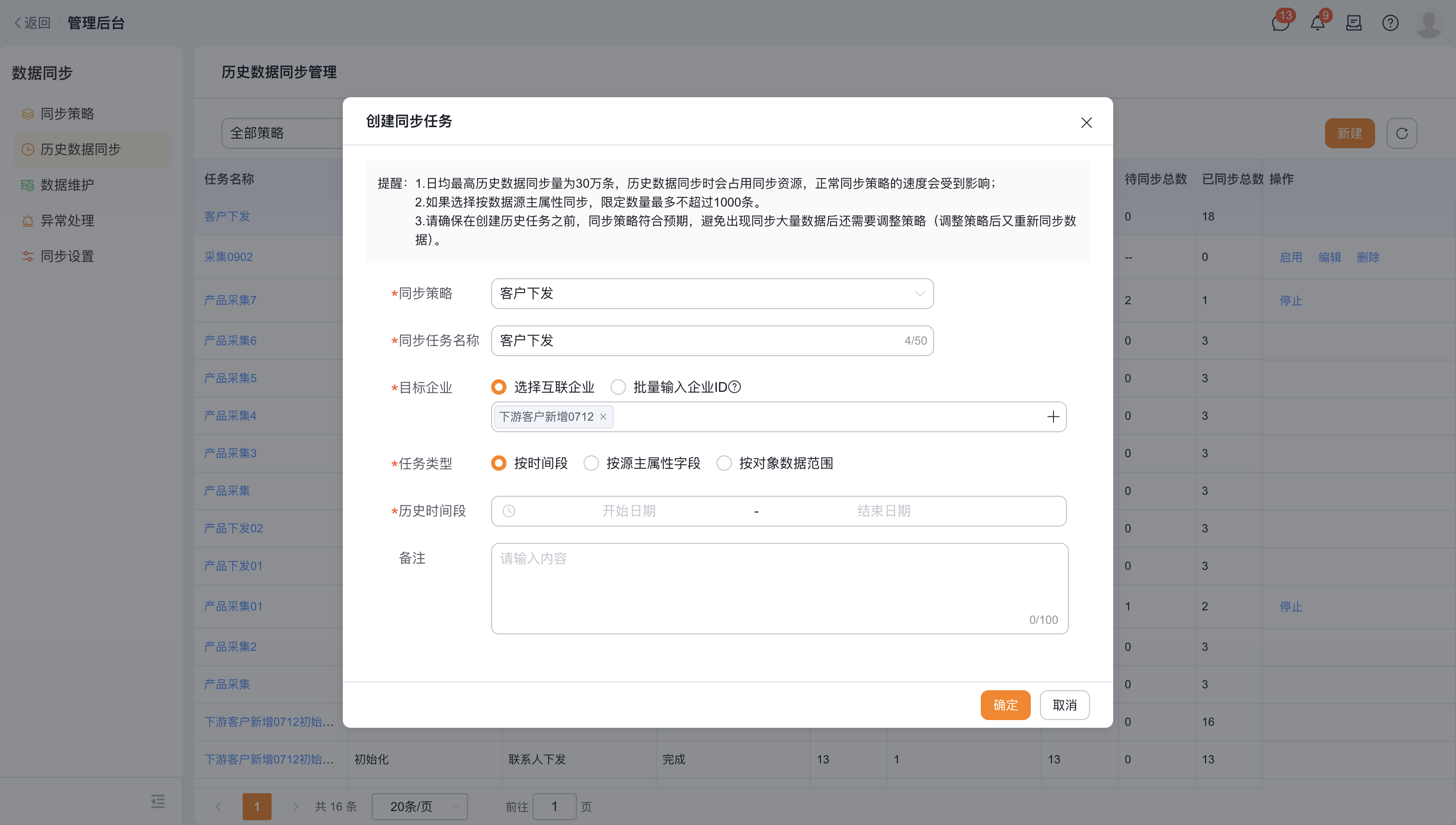Click 停止 for the 产品采集7 row
The width and height of the screenshot is (1456, 825).
click(x=1290, y=300)
